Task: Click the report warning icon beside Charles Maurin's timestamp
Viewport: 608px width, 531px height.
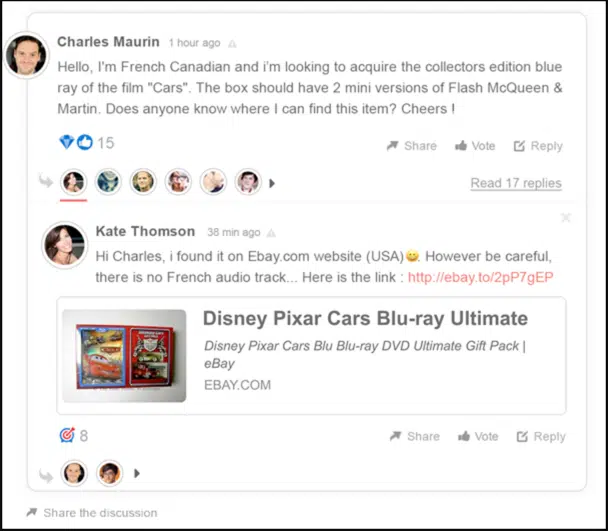Action: [232, 43]
